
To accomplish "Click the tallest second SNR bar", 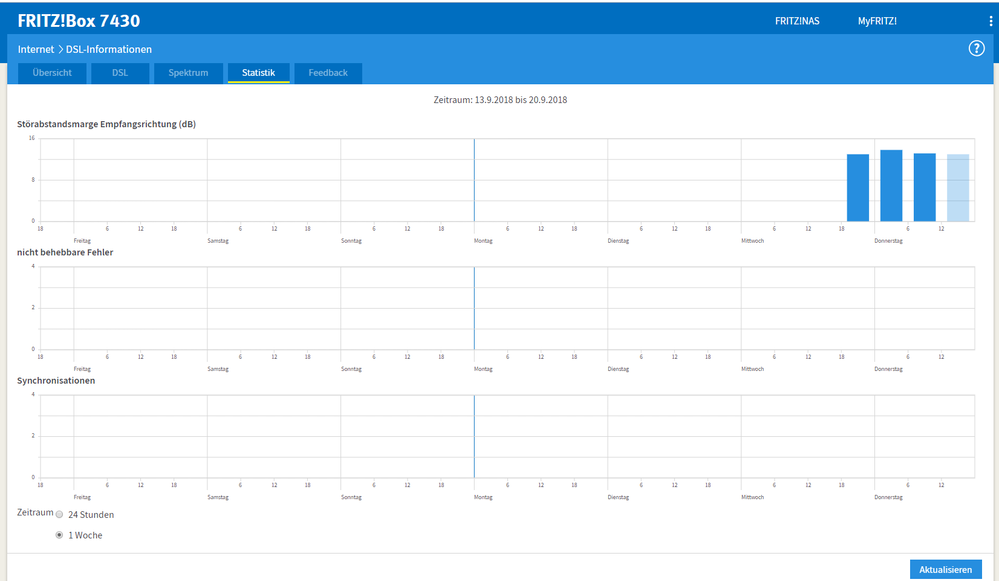I will point(891,186).
